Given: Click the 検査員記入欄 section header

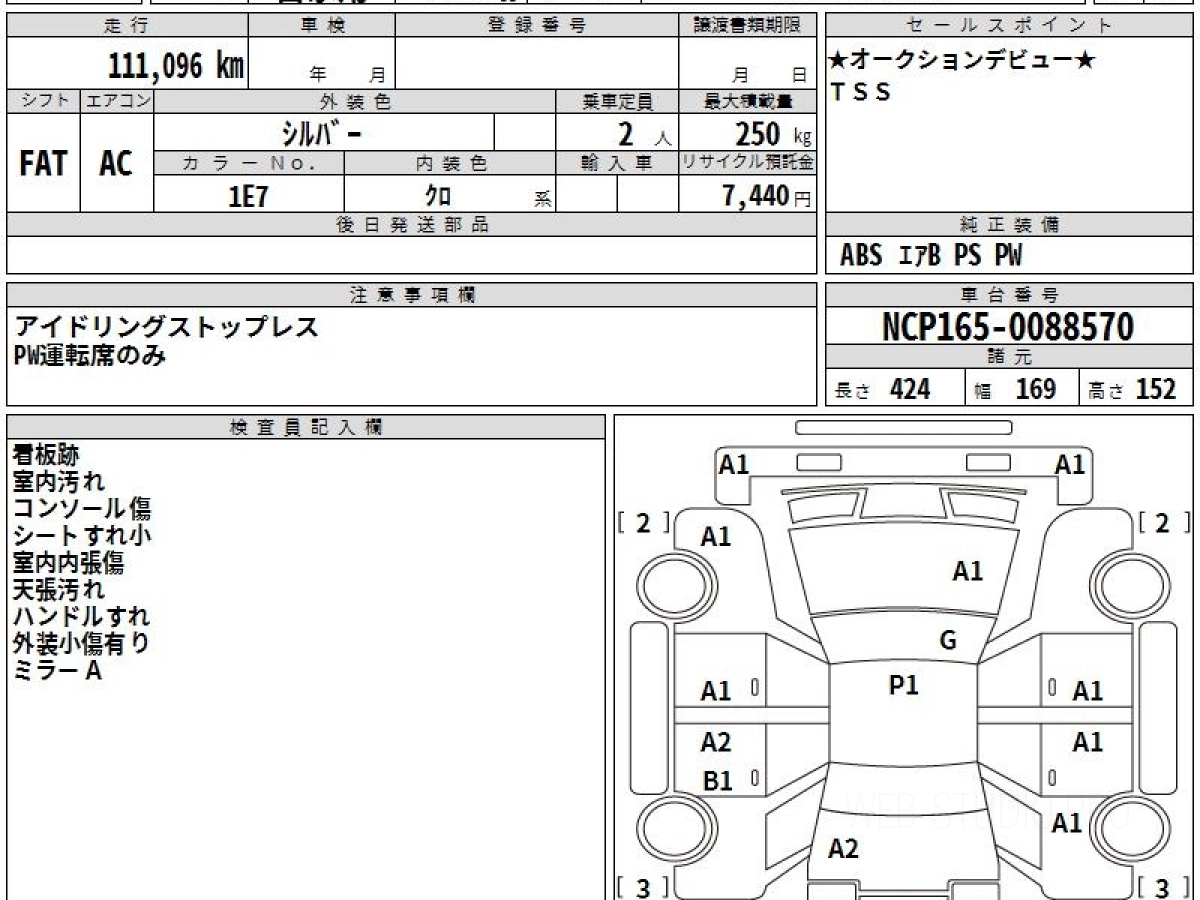Looking at the screenshot, I should (x=306, y=427).
